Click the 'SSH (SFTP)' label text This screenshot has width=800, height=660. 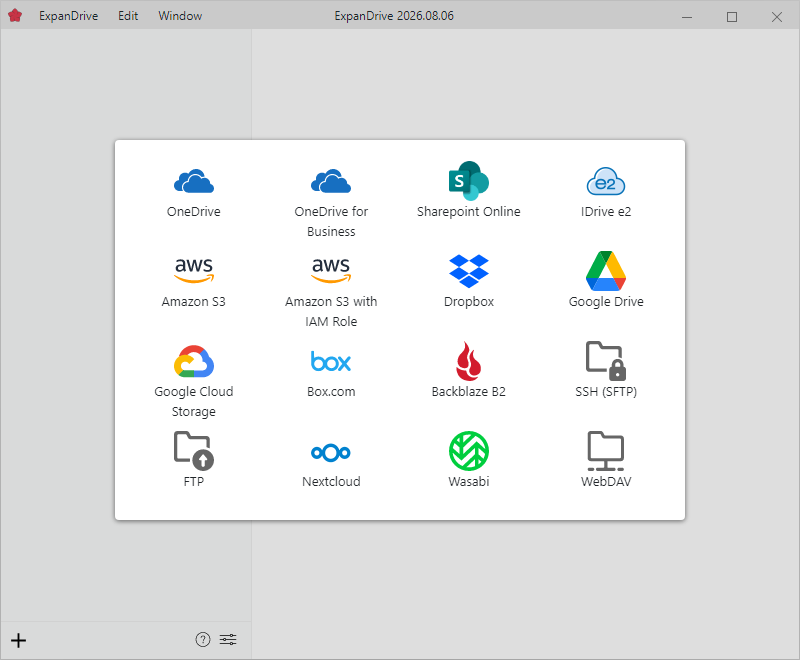click(606, 392)
